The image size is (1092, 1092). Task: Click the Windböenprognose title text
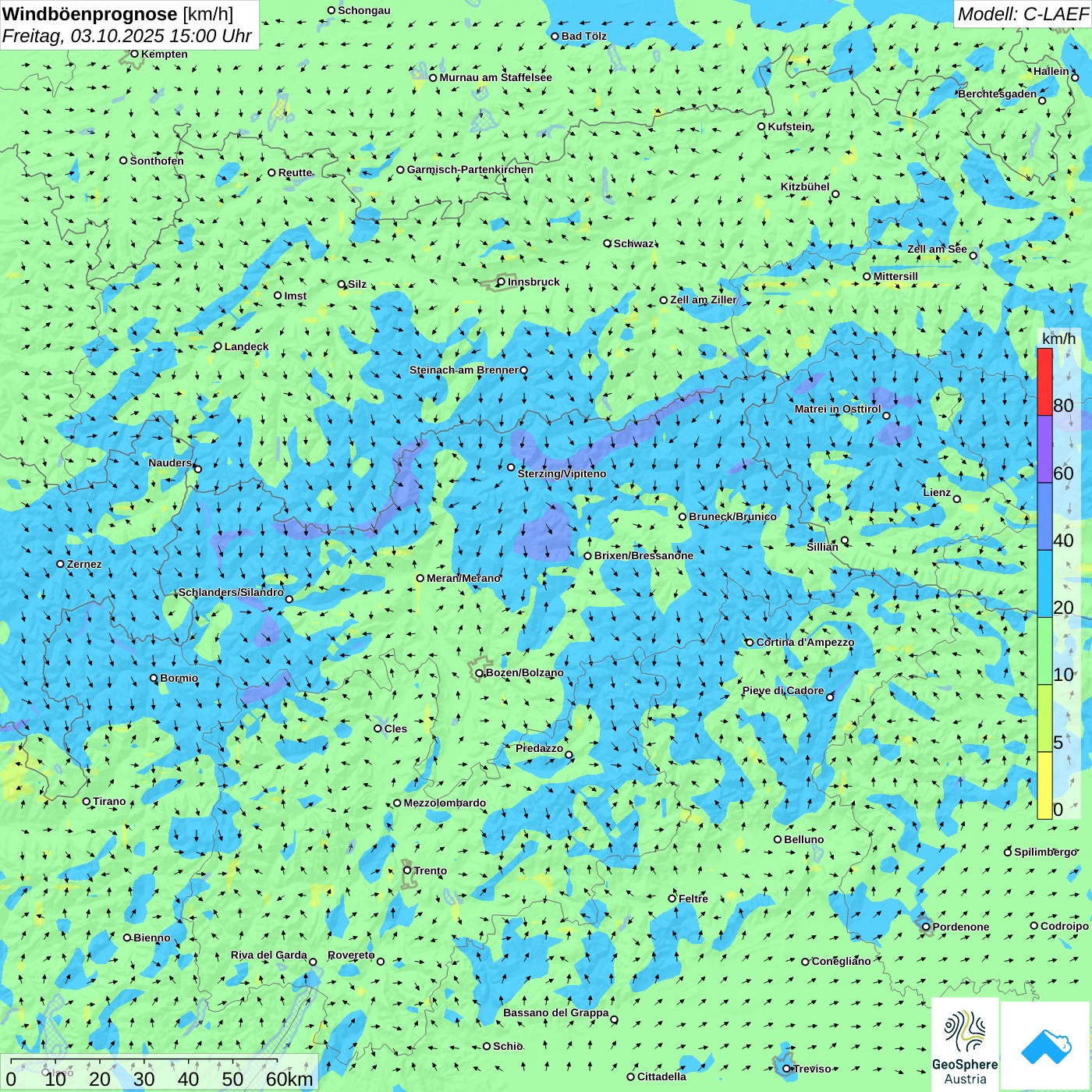tap(90, 14)
